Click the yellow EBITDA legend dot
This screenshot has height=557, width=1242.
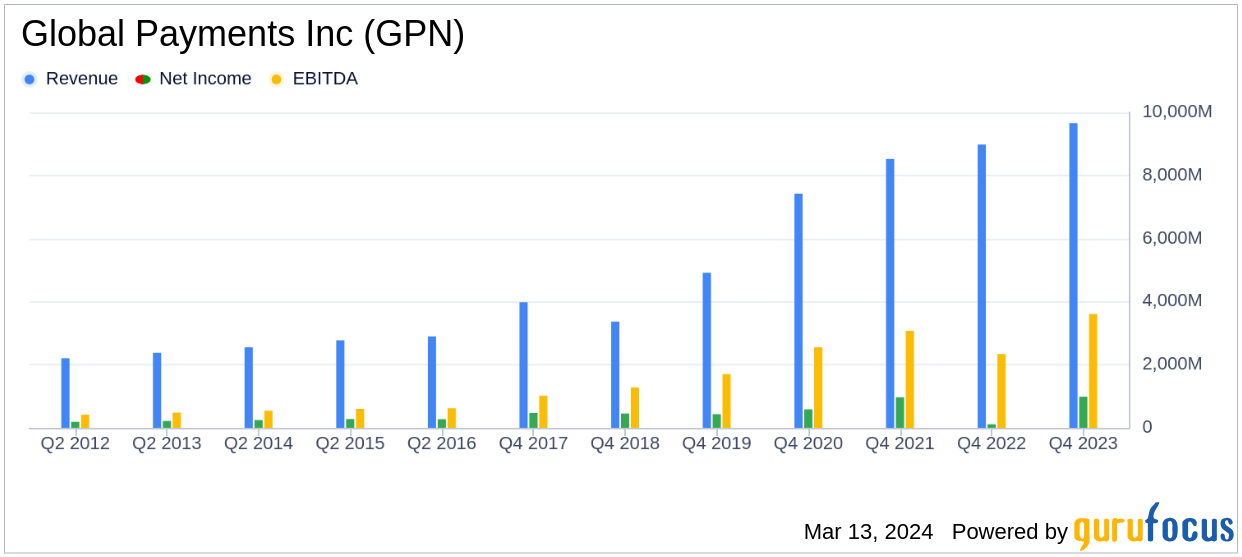click(x=276, y=79)
